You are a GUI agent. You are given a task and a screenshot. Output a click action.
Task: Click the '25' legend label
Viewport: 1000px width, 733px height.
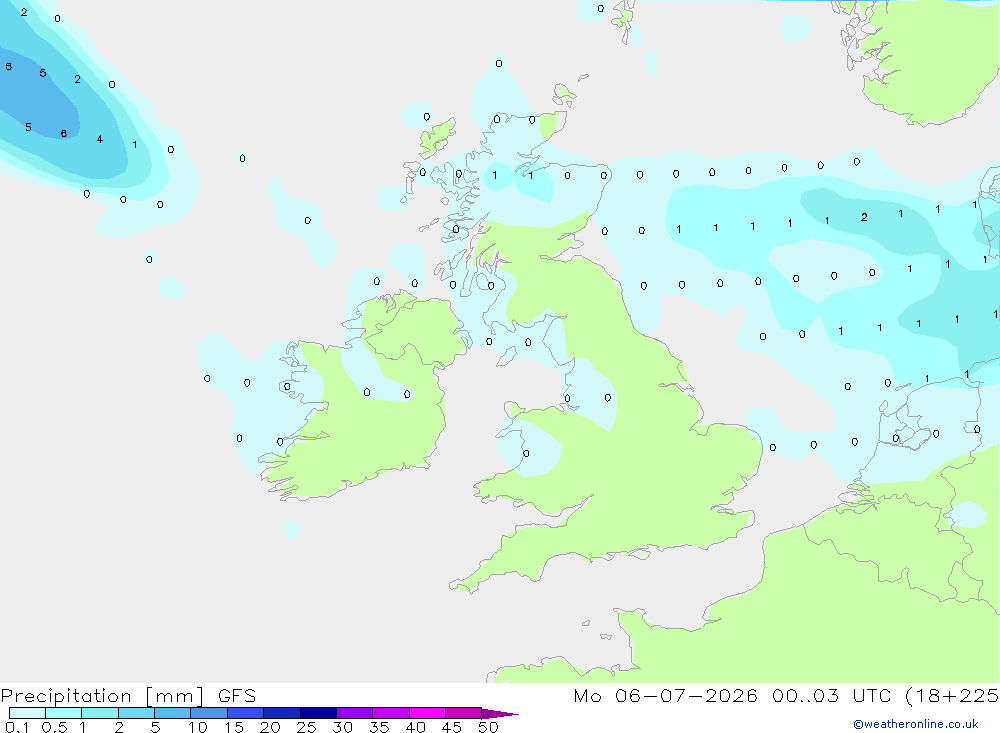click(x=306, y=727)
